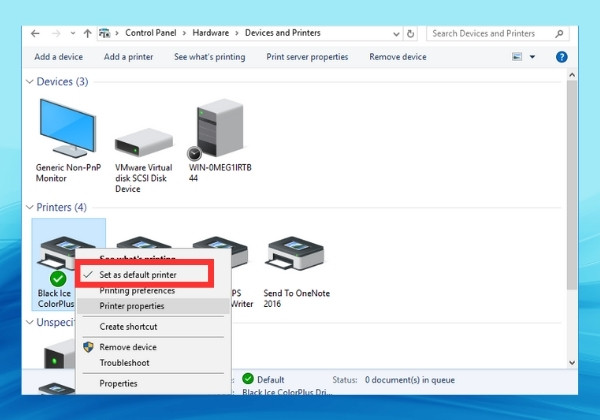Select VMware Virtual disk SCSI Disk Device
The height and width of the screenshot is (420, 600).
[x=144, y=161]
